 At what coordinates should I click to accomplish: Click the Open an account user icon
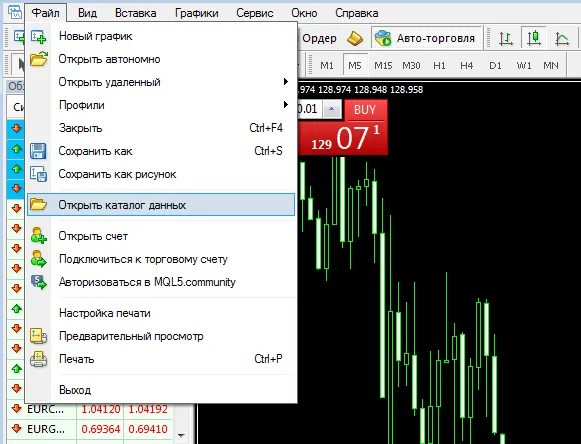tap(39, 236)
